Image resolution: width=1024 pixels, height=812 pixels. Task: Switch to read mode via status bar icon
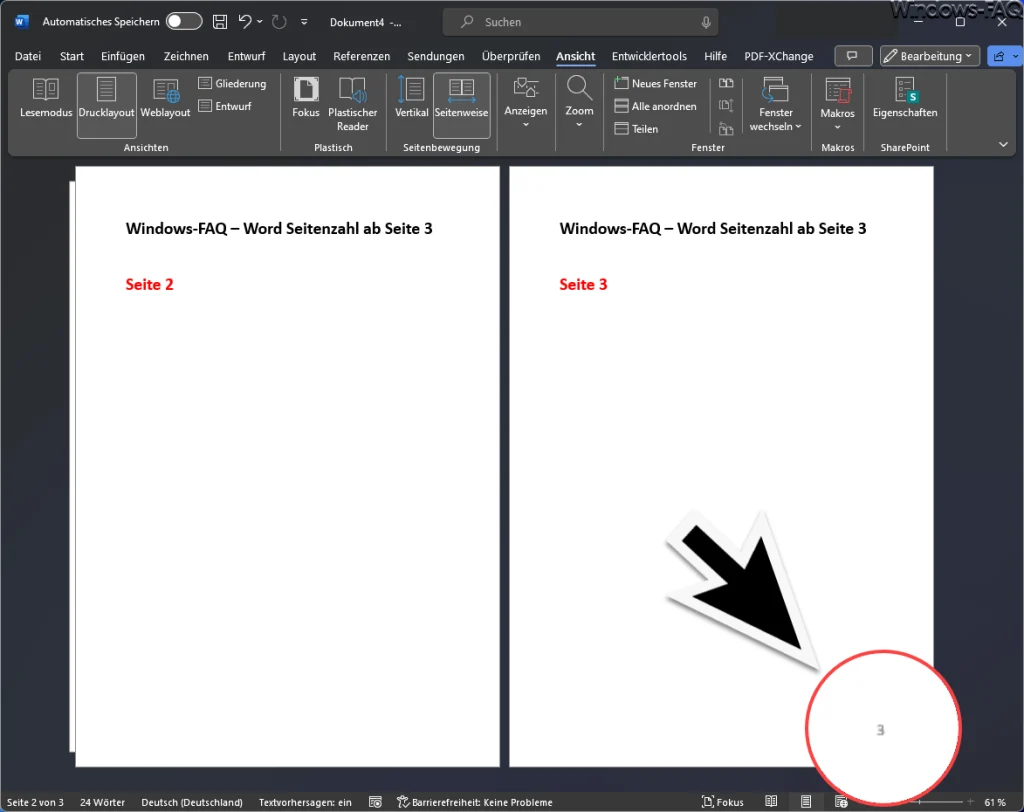771,802
